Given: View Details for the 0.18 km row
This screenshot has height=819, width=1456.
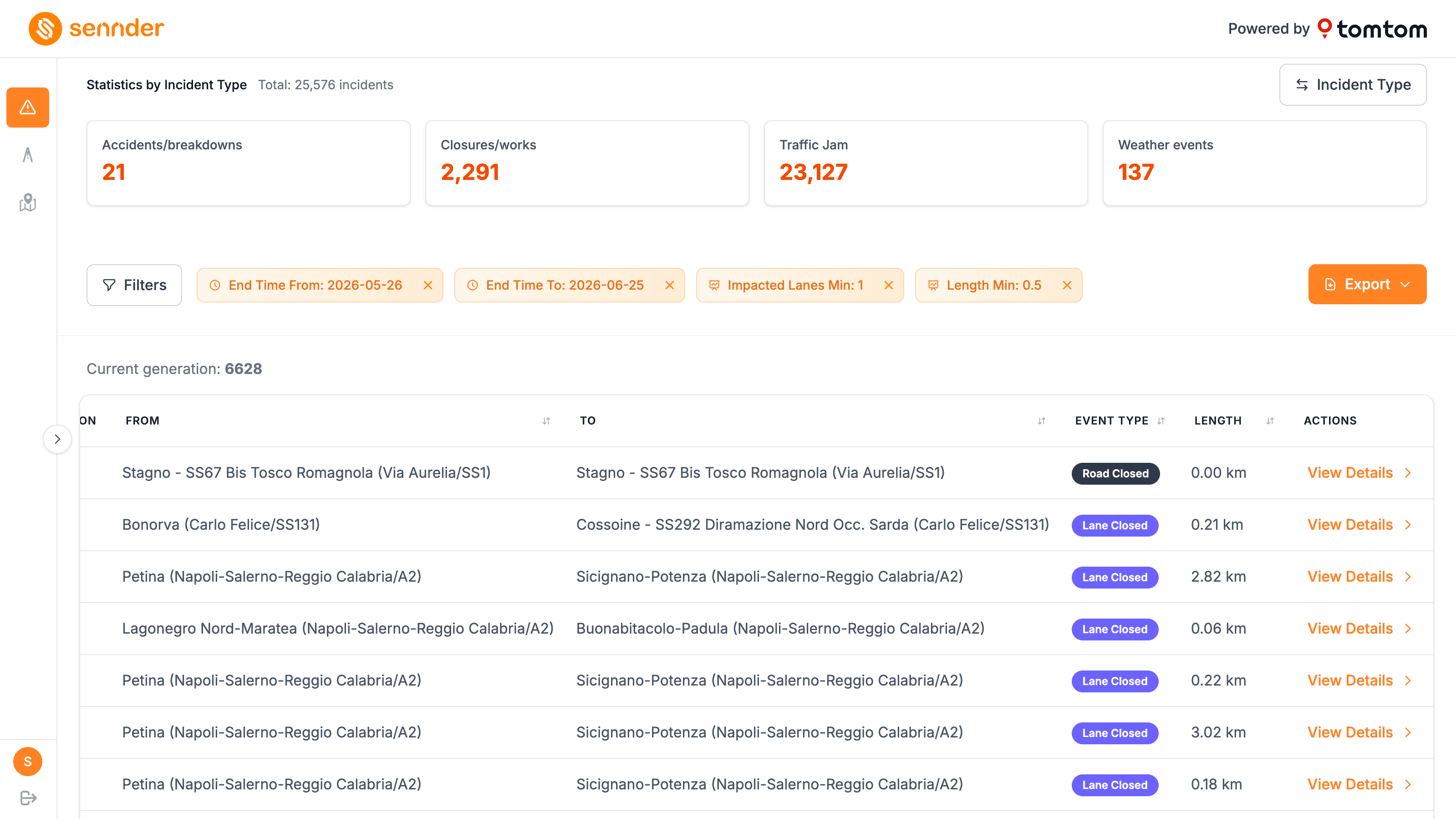Looking at the screenshot, I should (x=1359, y=784).
